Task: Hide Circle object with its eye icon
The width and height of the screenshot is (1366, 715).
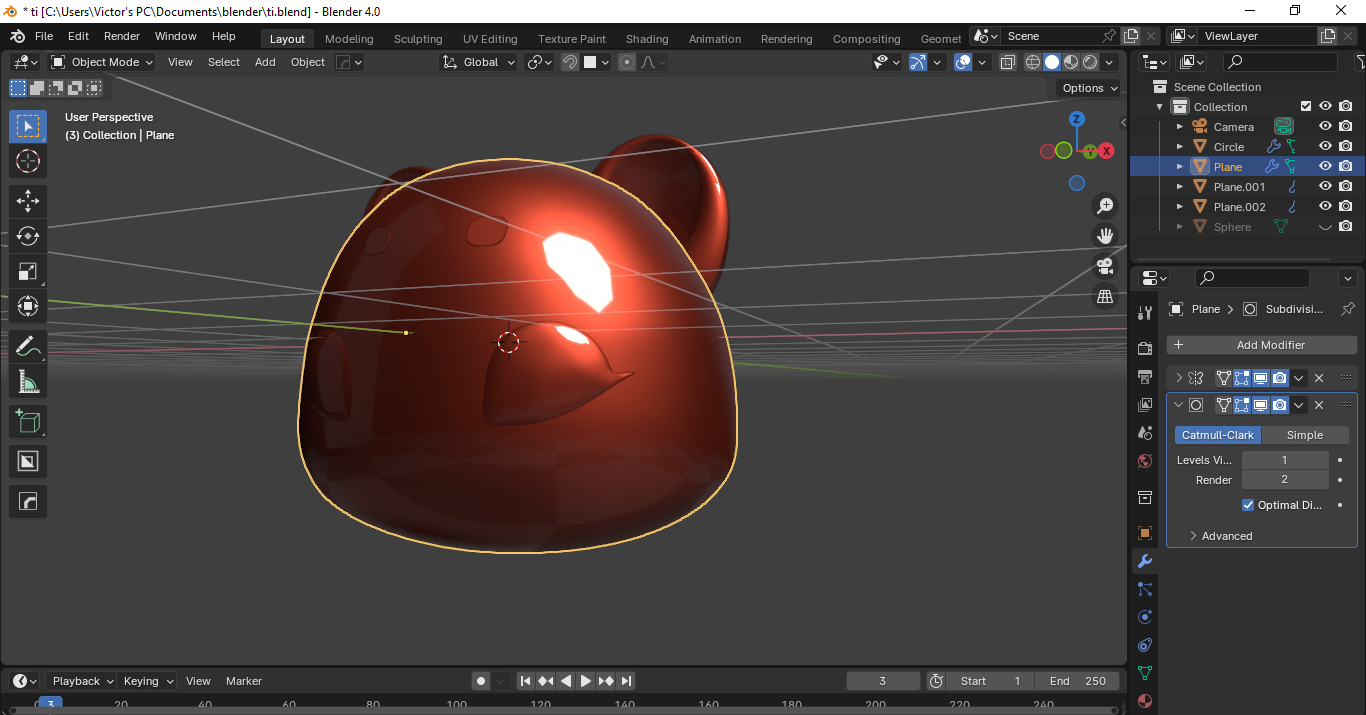Action: click(x=1325, y=147)
